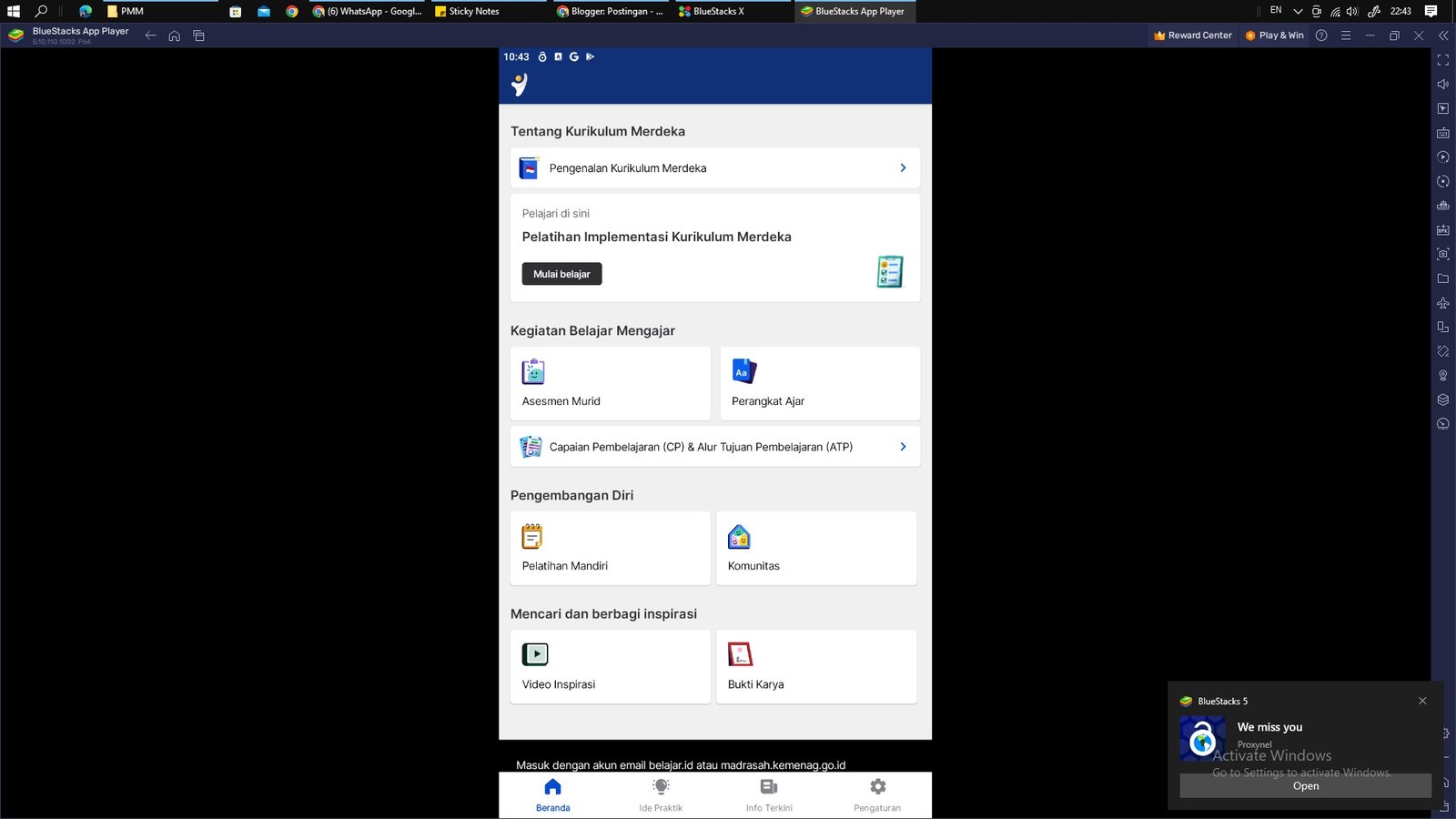
Task: Click the Merdeka Mengajar logo in header
Action: pyautogui.click(x=520, y=85)
